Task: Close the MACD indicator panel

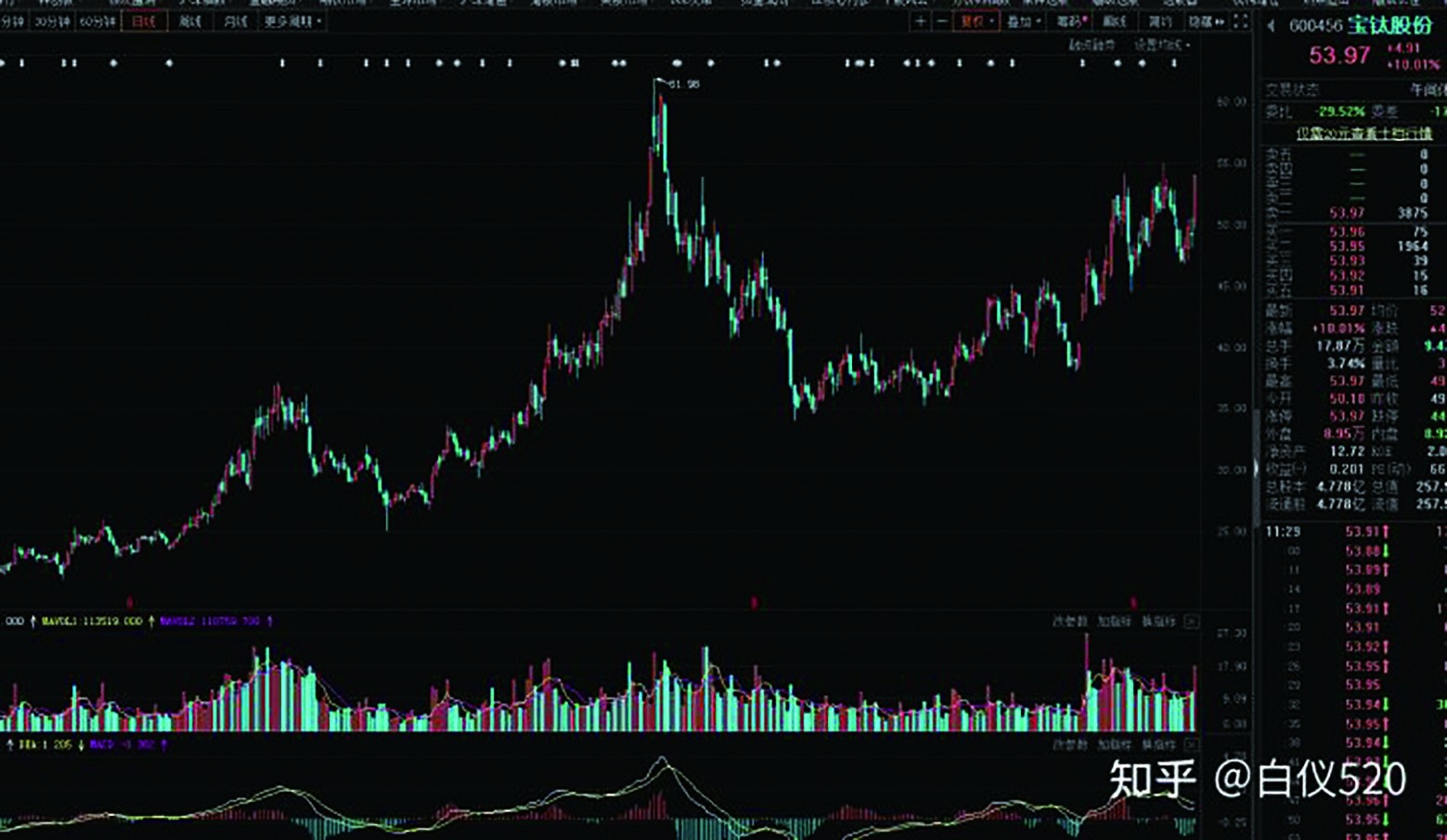Action: (1192, 744)
